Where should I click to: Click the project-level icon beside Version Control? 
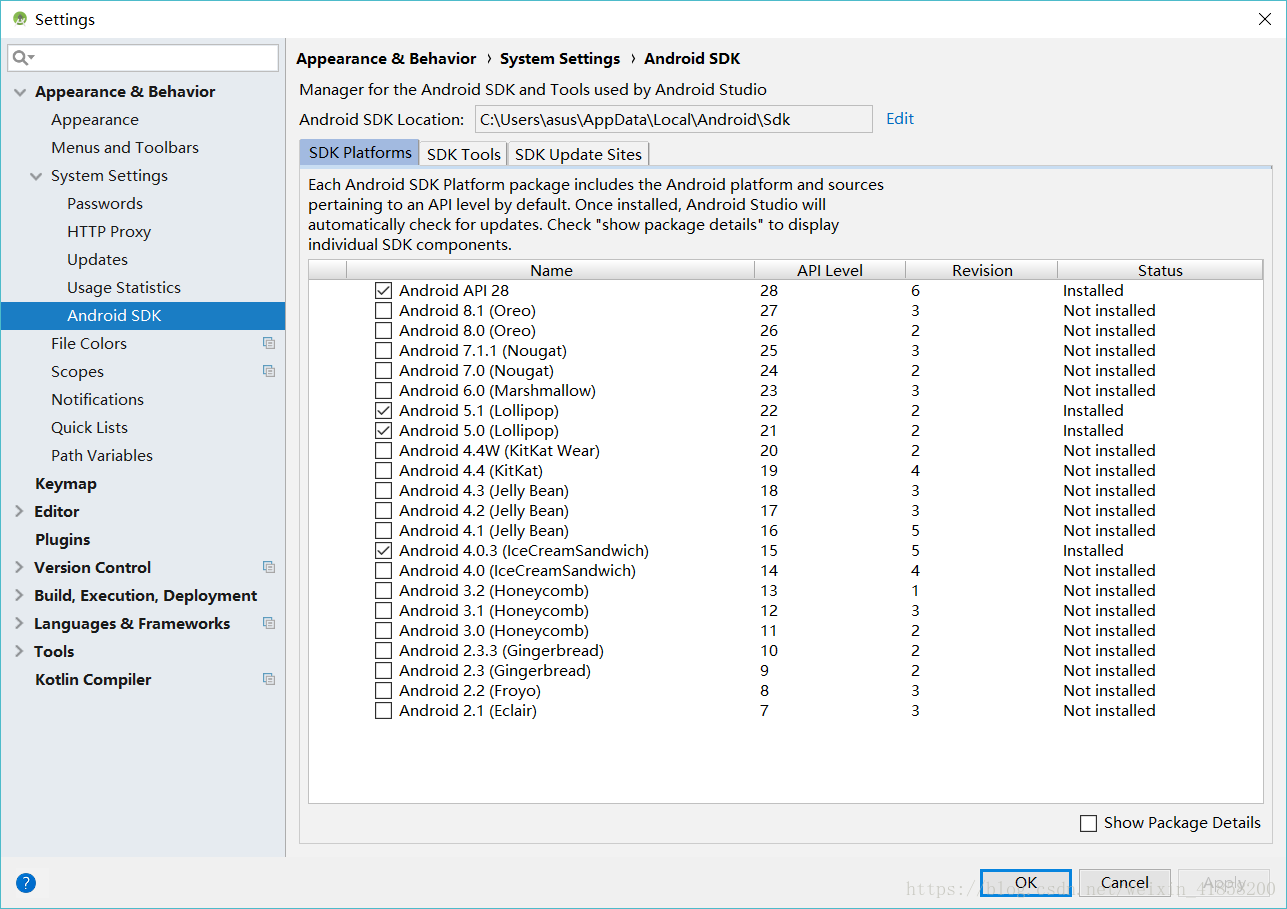point(268,567)
